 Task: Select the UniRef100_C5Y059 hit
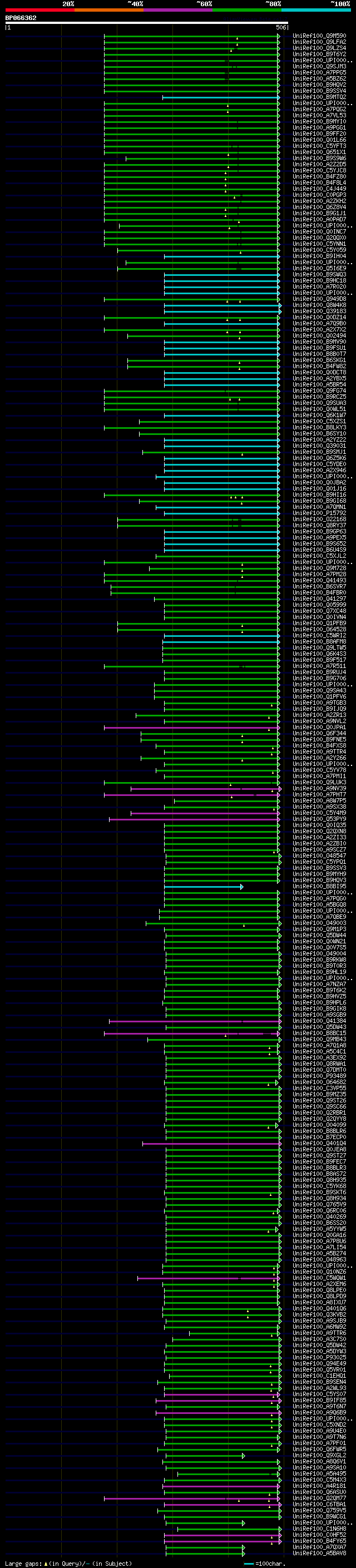[319, 250]
